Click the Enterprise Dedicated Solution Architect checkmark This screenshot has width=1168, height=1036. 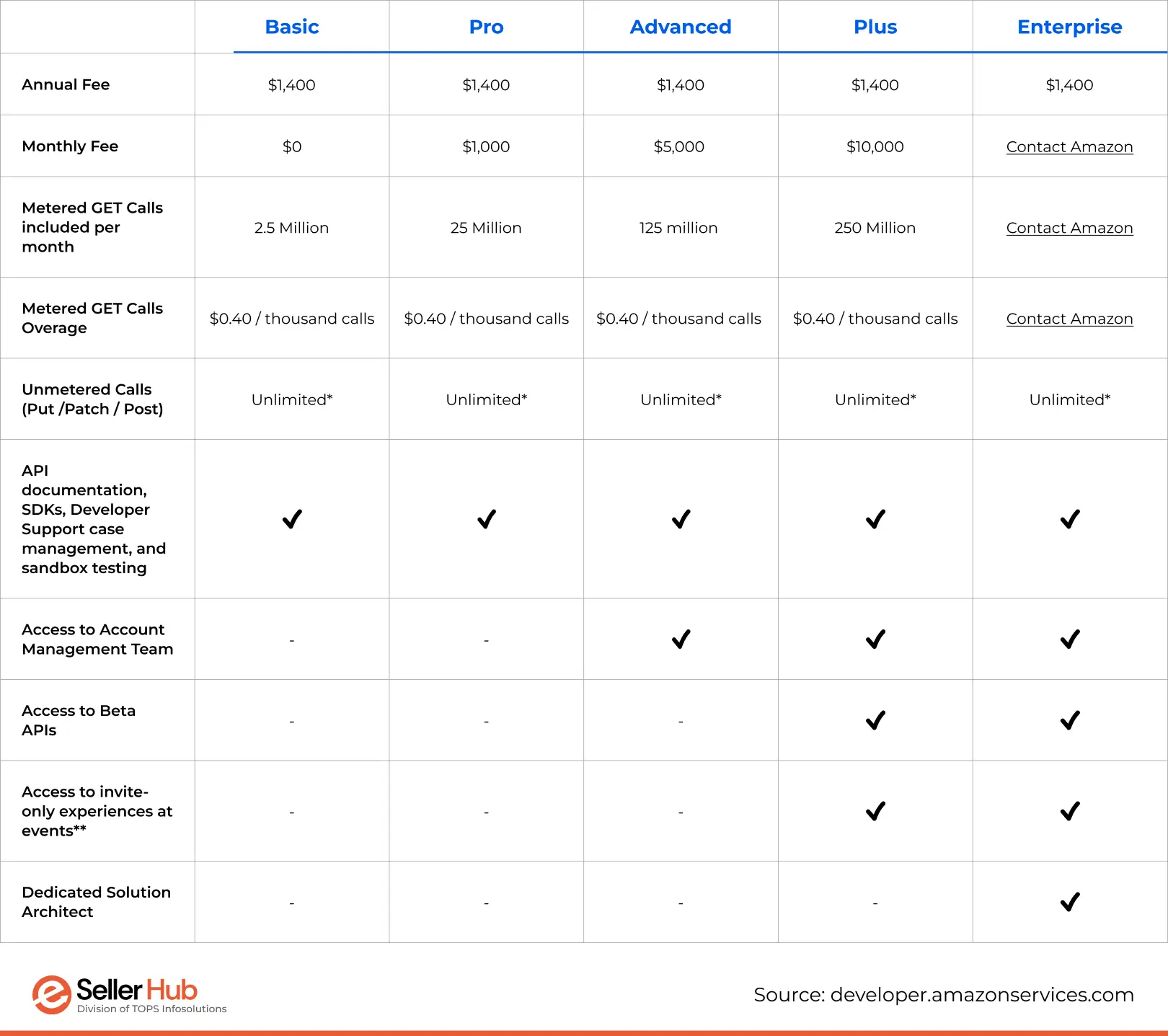click(x=1070, y=902)
